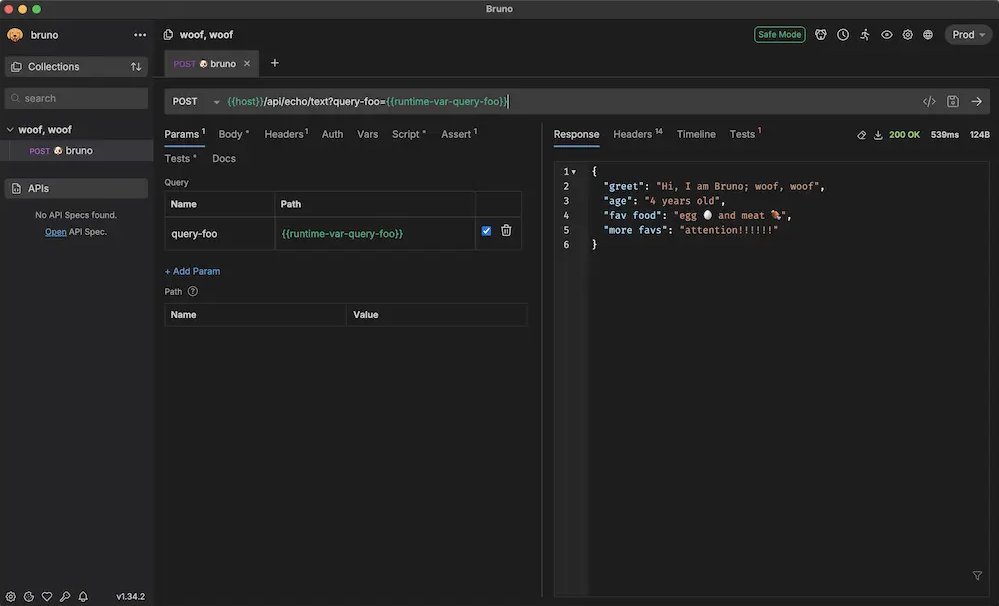
Task: Uncheck the query-foo param checkbox
Action: (486, 231)
